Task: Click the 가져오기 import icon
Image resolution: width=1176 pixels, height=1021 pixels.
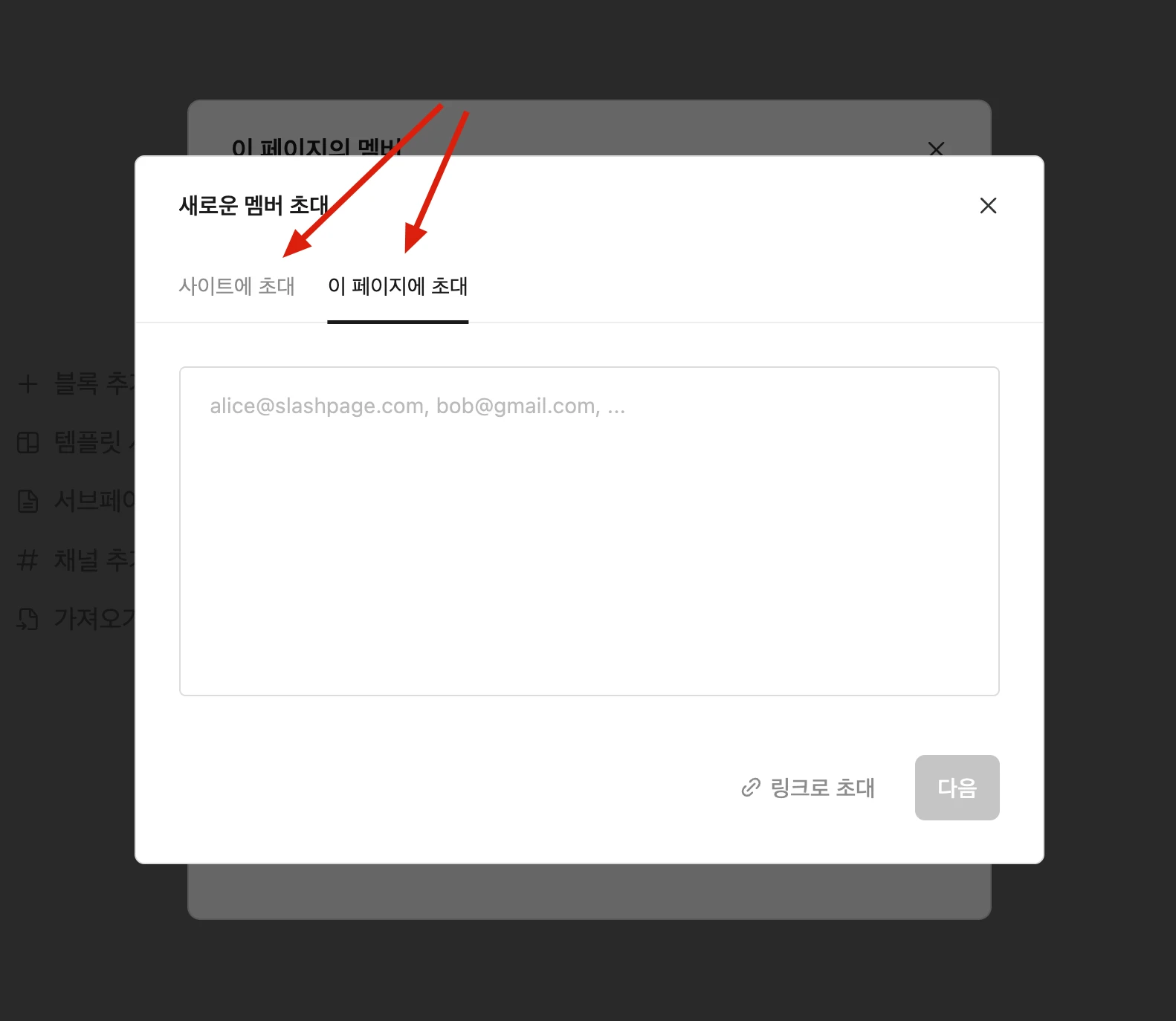Action: [x=28, y=618]
